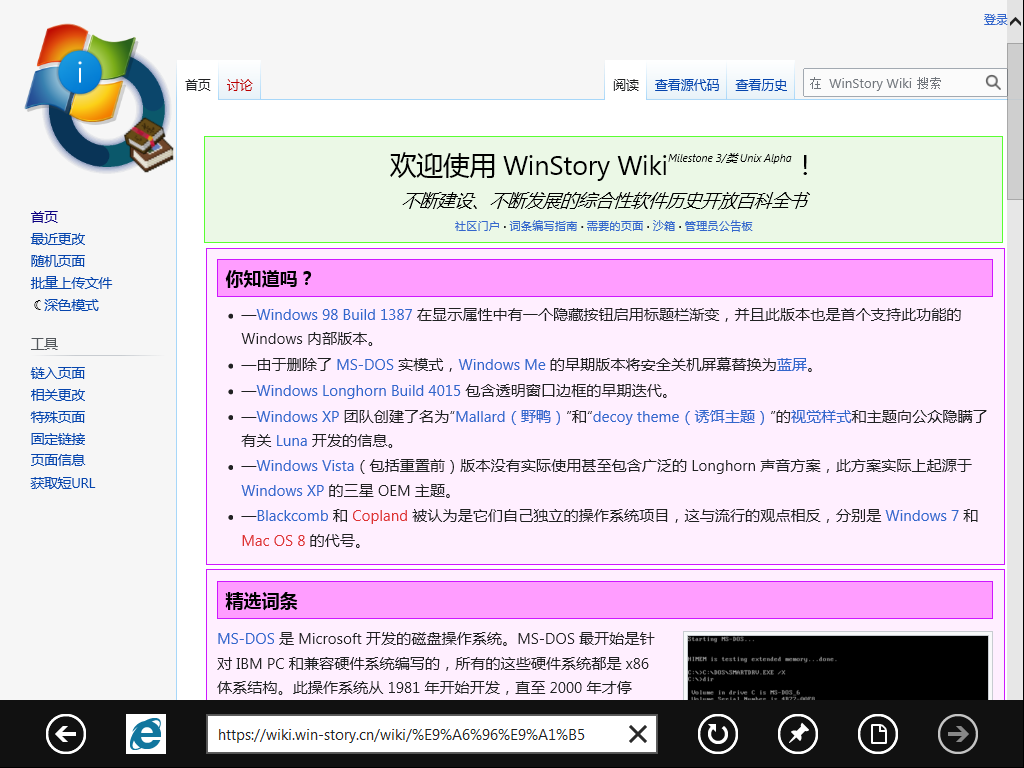Switch to the 首页 tab
This screenshot has height=768, width=1024.
[197, 85]
